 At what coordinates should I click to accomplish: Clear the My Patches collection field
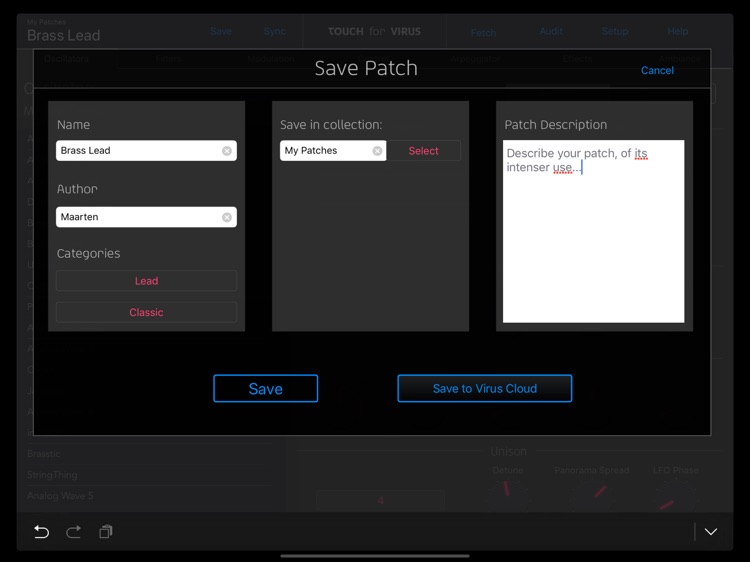(377, 151)
